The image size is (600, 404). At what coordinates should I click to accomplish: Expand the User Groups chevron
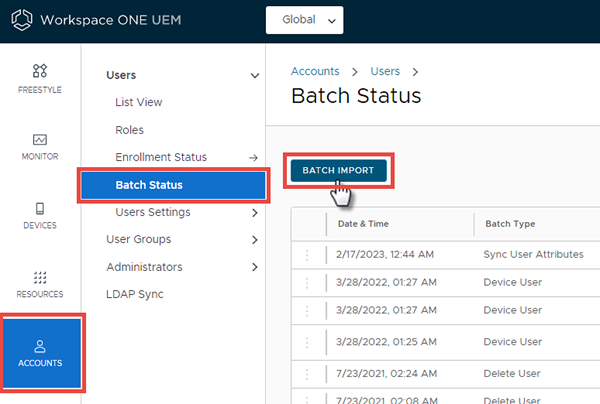pos(255,240)
